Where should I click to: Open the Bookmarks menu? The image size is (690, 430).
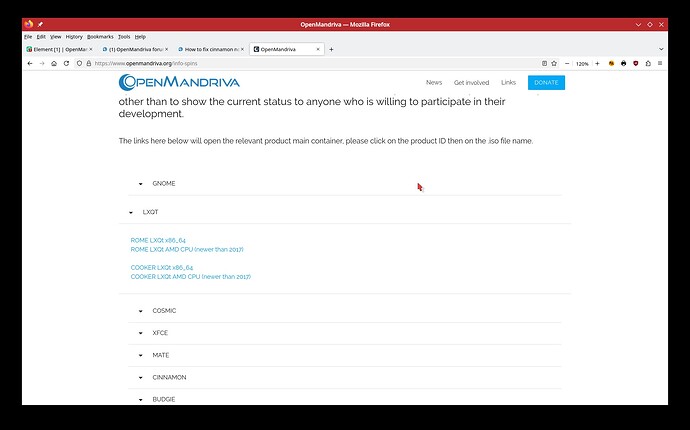pyautogui.click(x=100, y=37)
